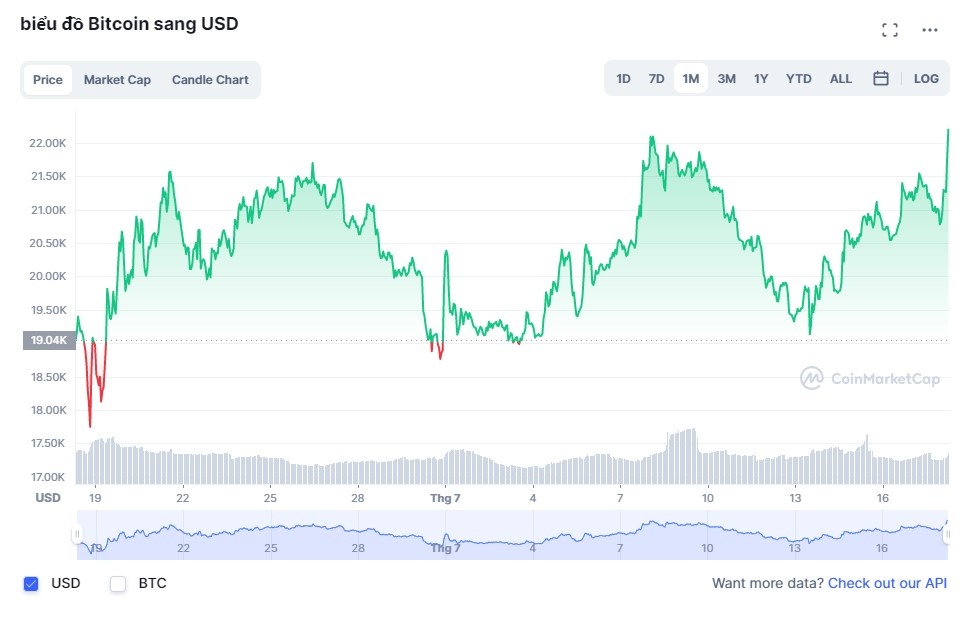Select the ALL time range
Screen dimensions: 975x624
pyautogui.click(x=840, y=78)
